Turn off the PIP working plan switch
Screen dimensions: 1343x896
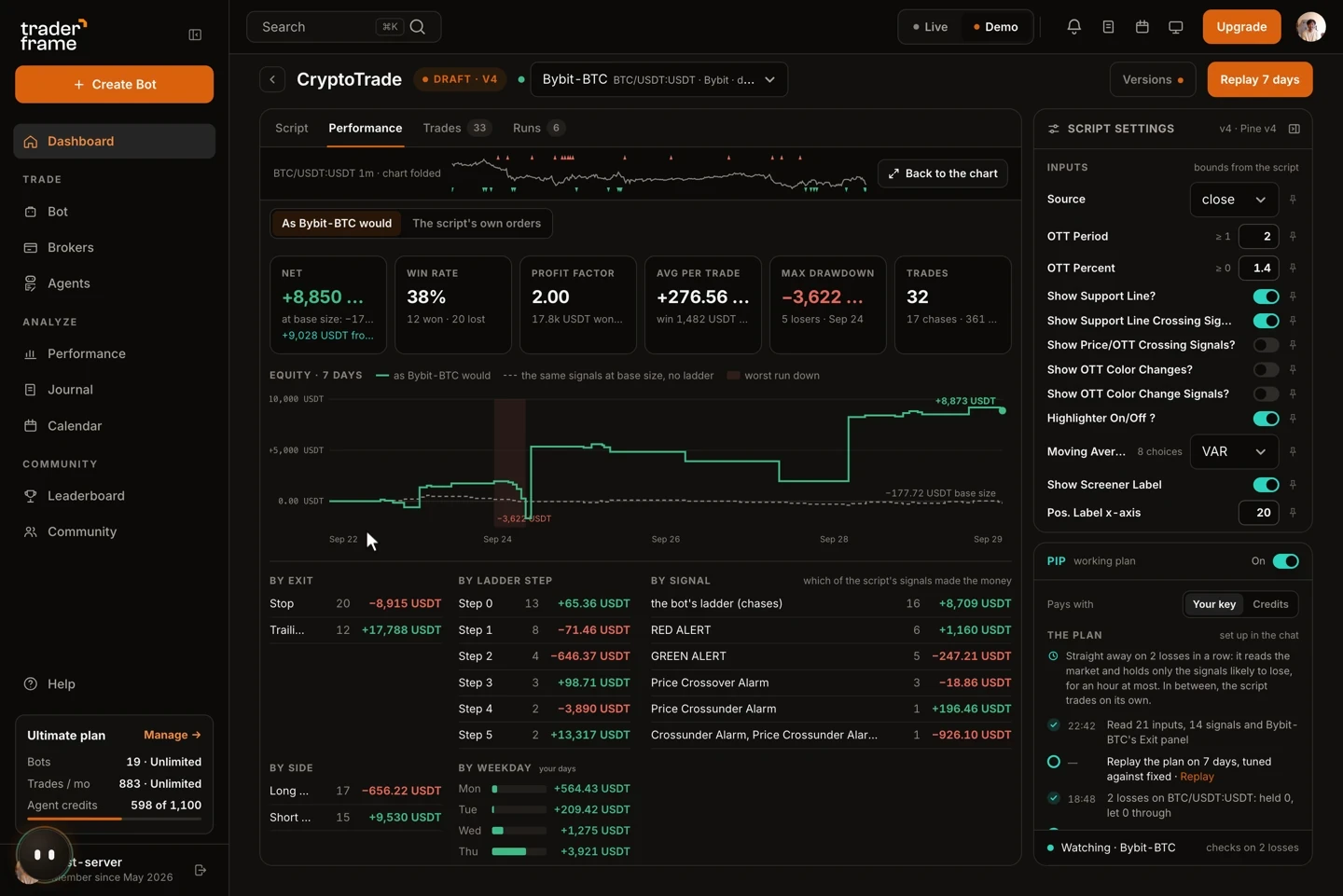pos(1285,561)
